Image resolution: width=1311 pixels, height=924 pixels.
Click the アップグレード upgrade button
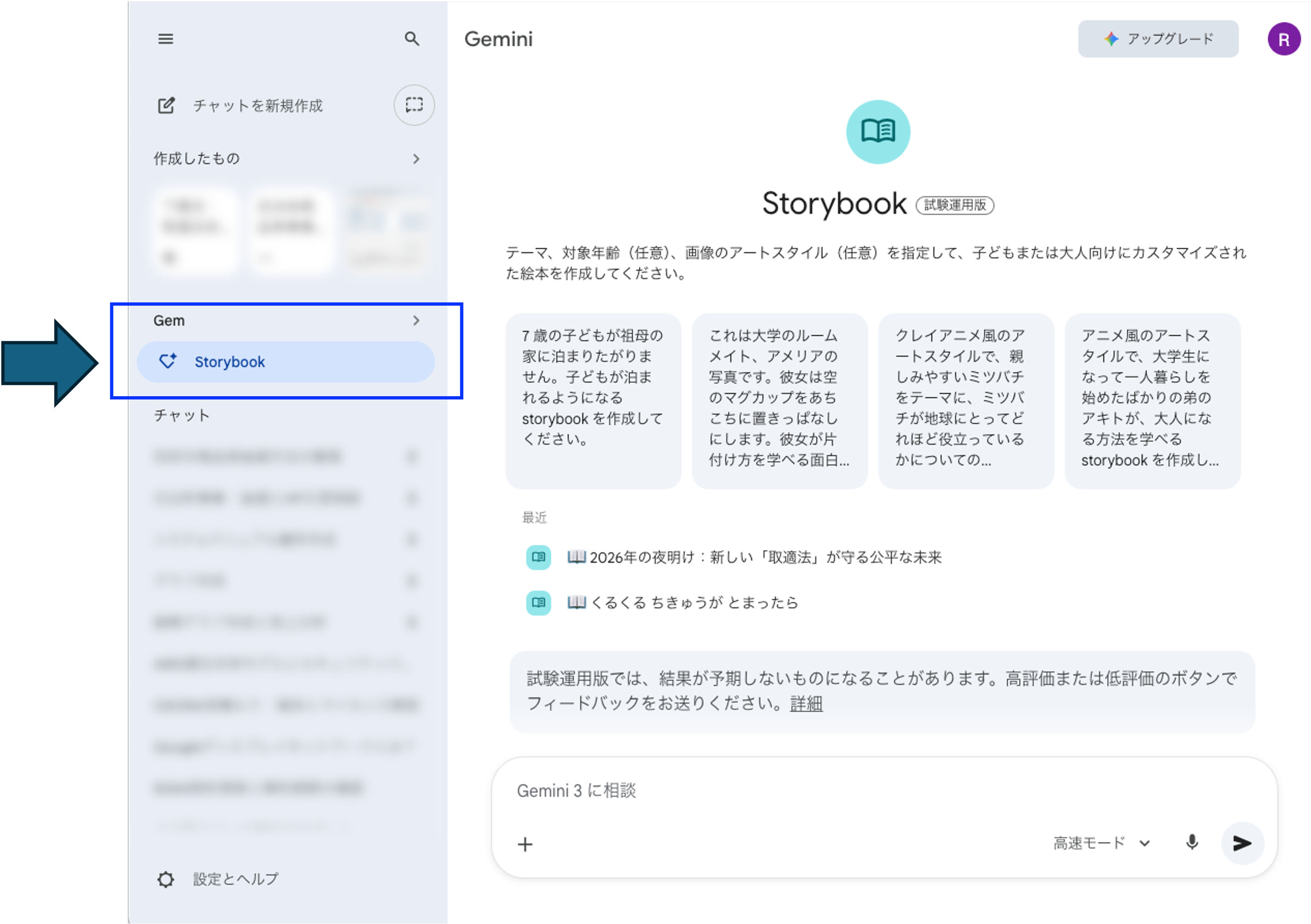1158,39
